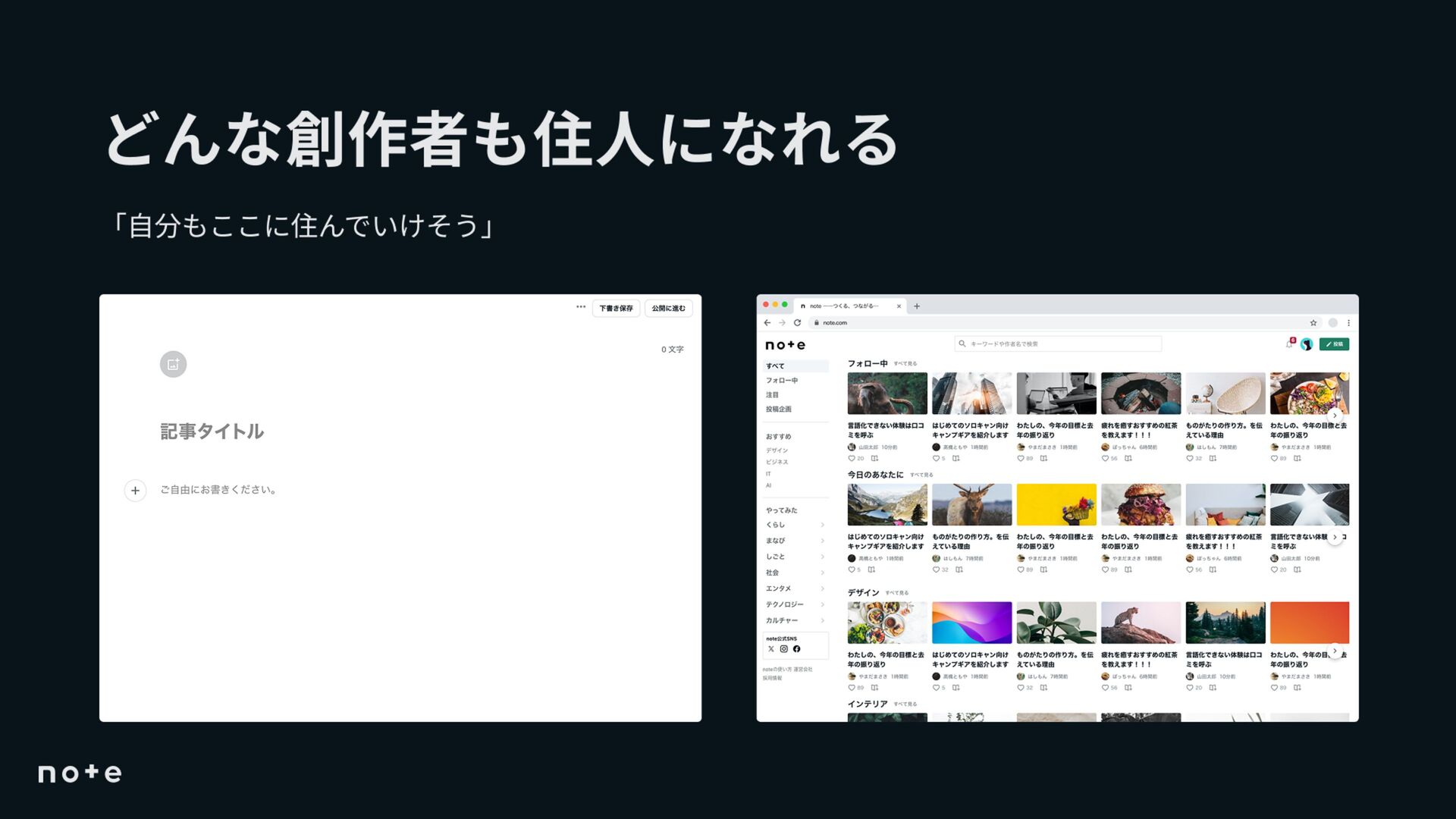Click the add header image icon
Viewport: 1456px width, 819px height.
[x=173, y=364]
